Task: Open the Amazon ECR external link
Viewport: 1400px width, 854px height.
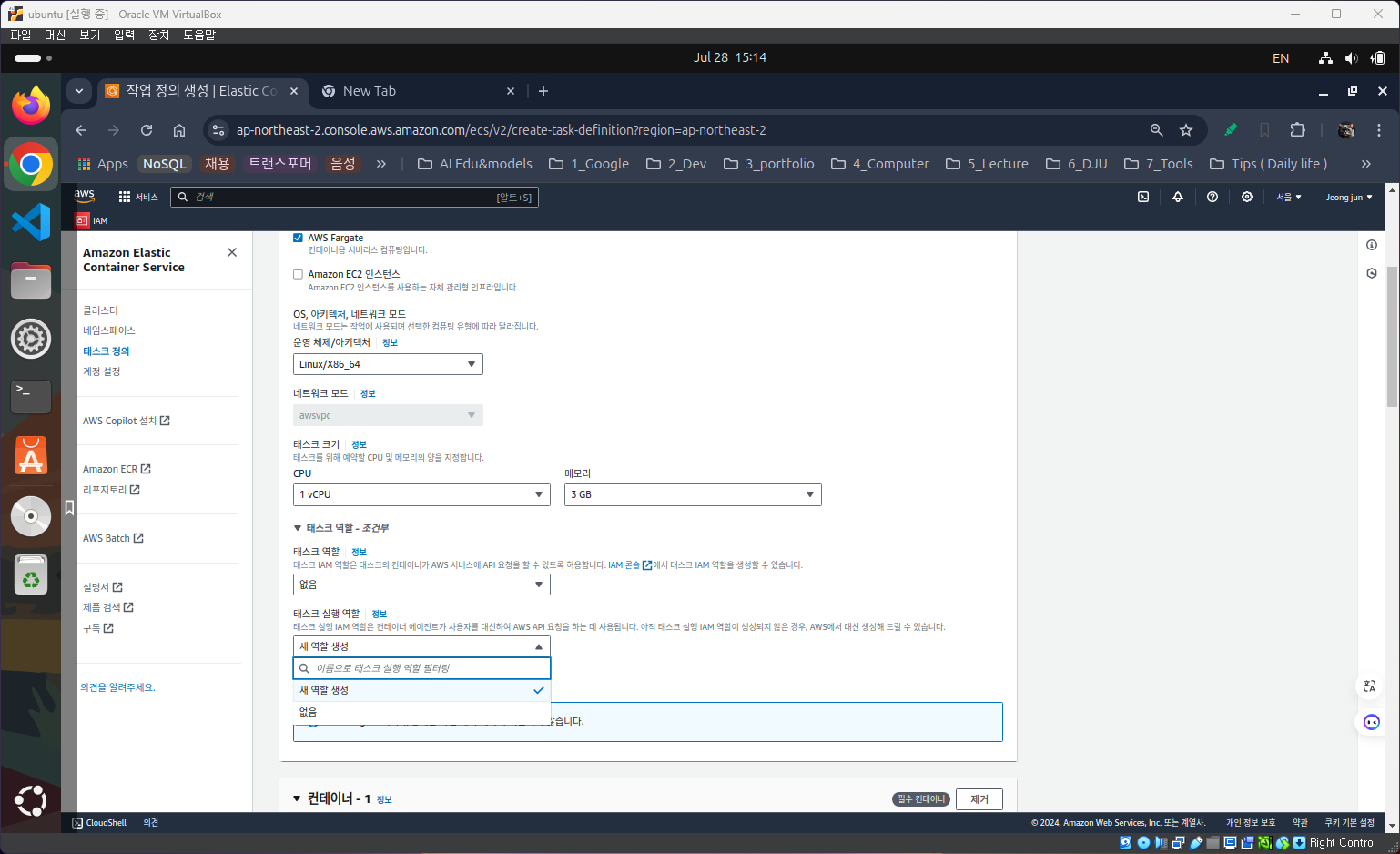Action: tap(117, 469)
